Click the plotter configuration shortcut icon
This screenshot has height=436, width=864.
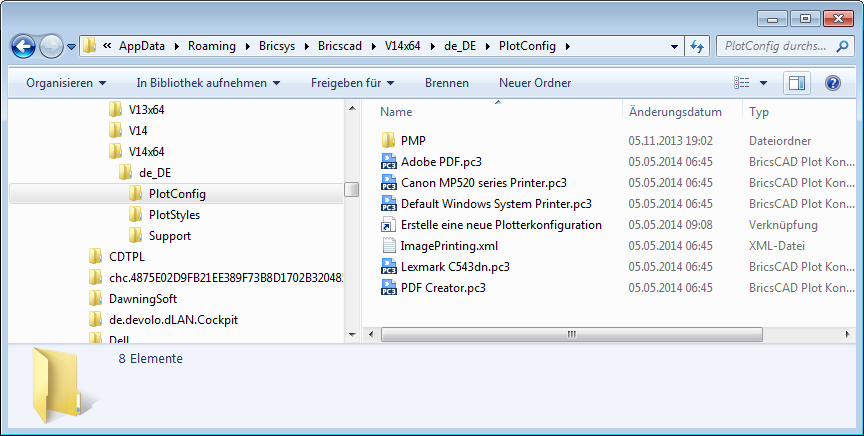[389, 225]
